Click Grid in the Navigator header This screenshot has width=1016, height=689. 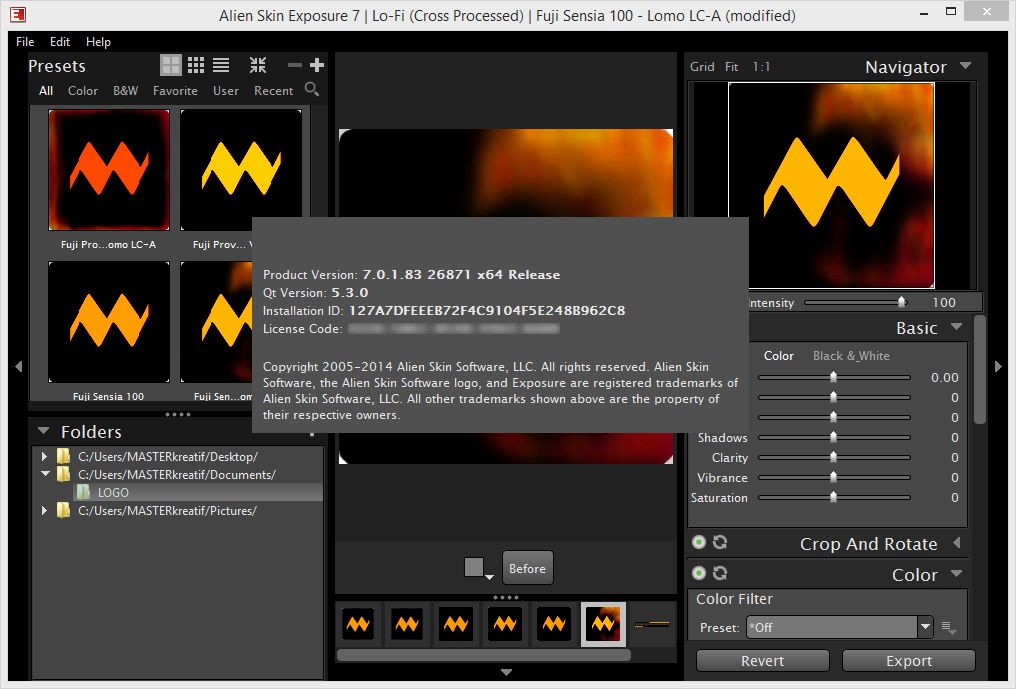tap(702, 67)
